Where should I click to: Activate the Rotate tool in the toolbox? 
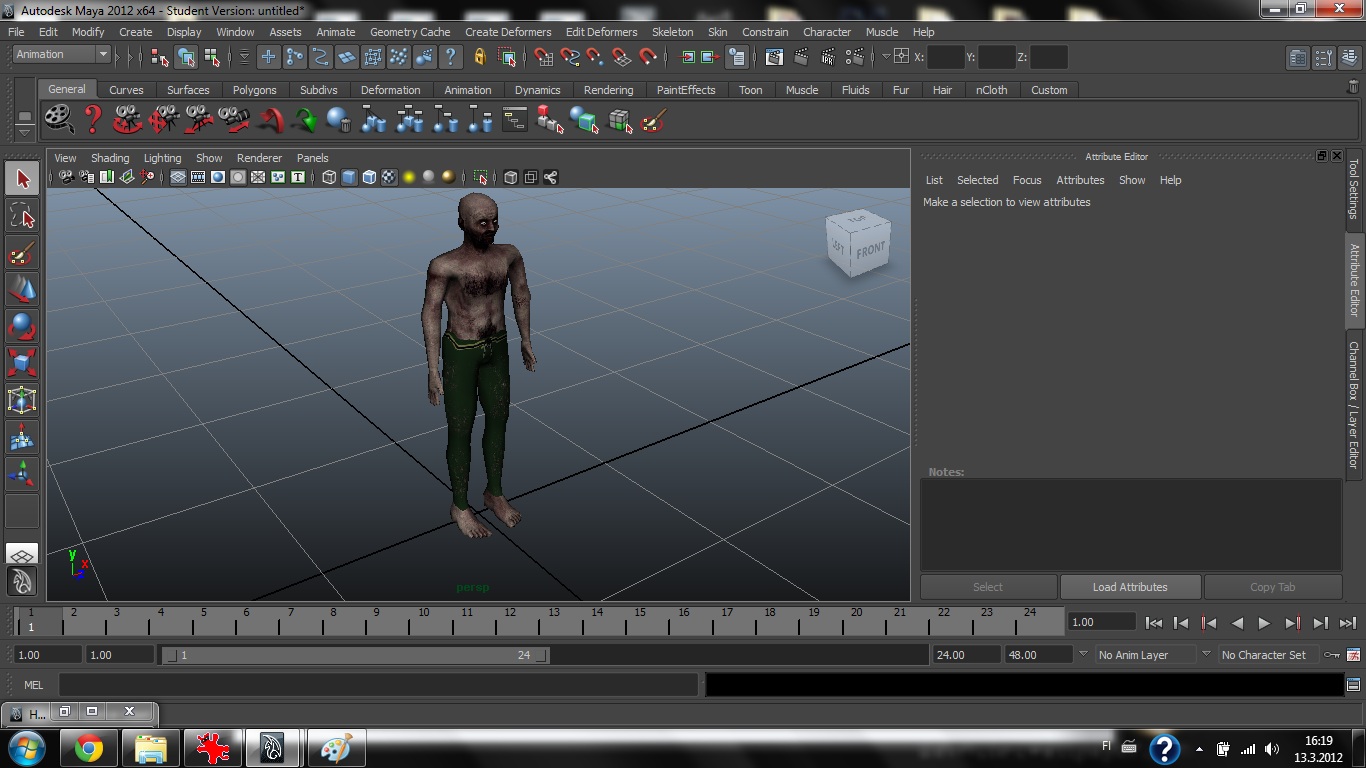[x=22, y=325]
